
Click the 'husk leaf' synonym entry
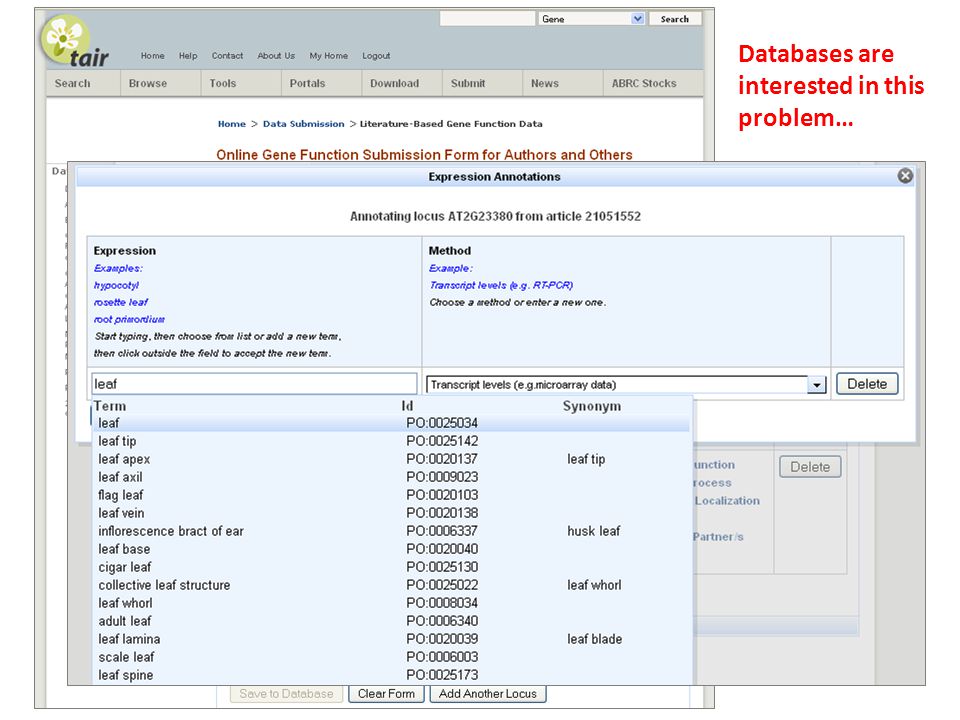593,531
